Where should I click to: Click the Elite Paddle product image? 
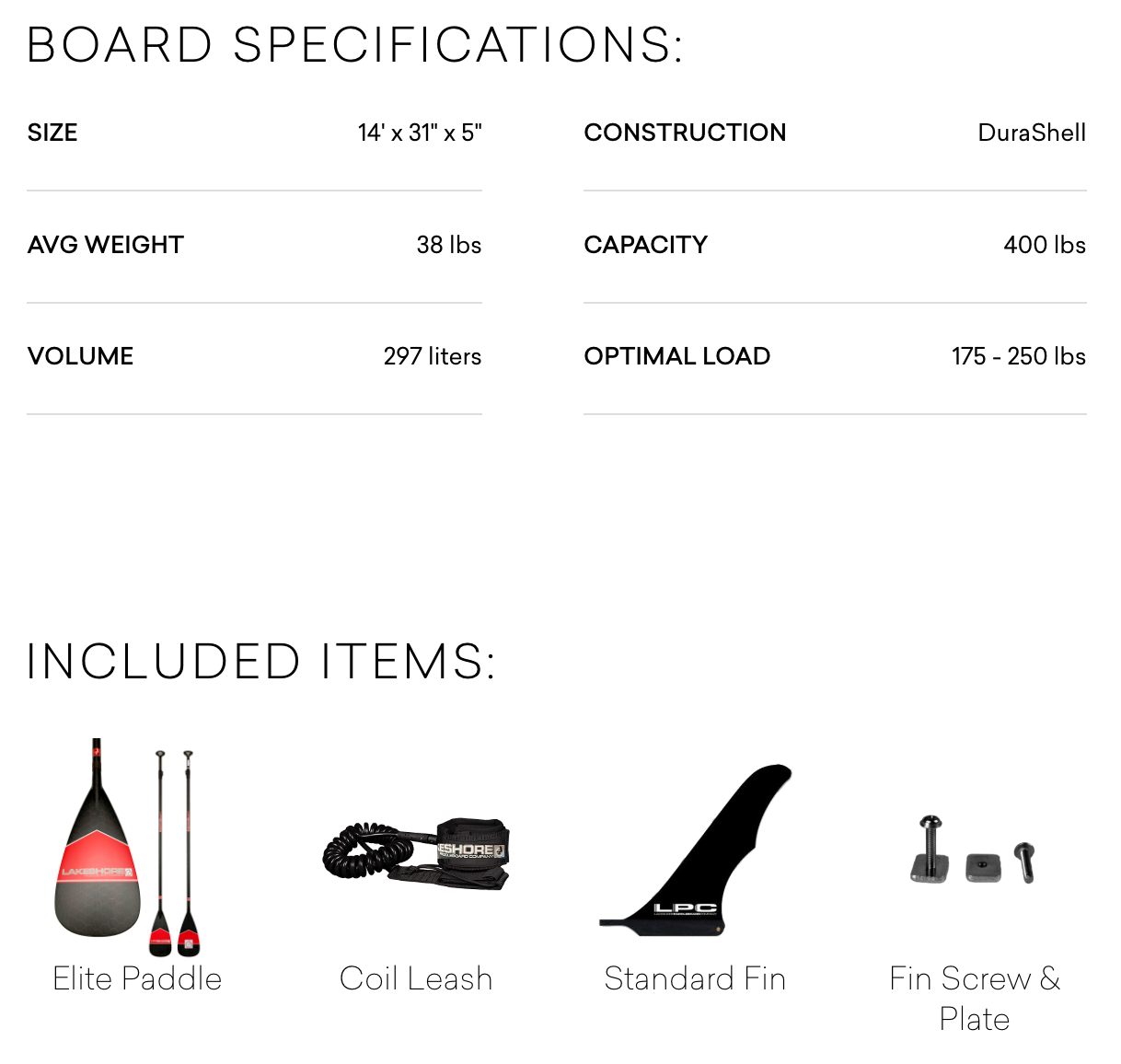pos(127,848)
